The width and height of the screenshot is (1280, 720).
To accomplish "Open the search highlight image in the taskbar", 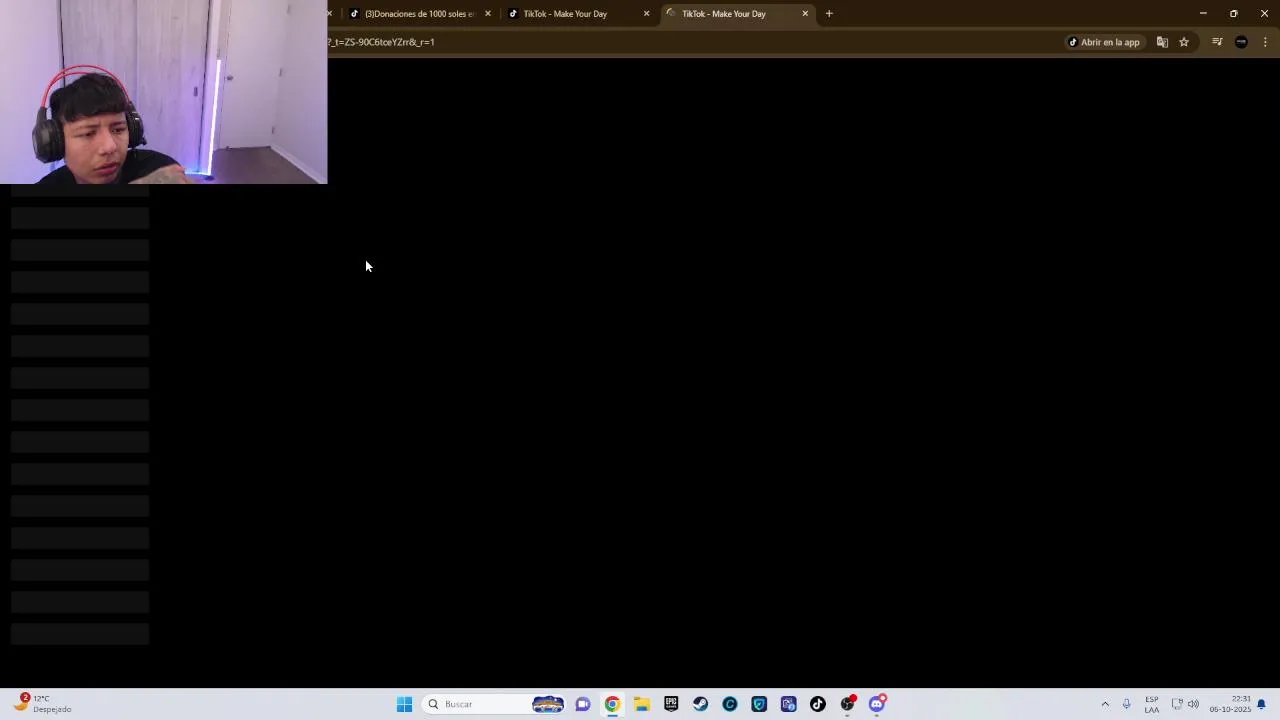I will coord(547,704).
